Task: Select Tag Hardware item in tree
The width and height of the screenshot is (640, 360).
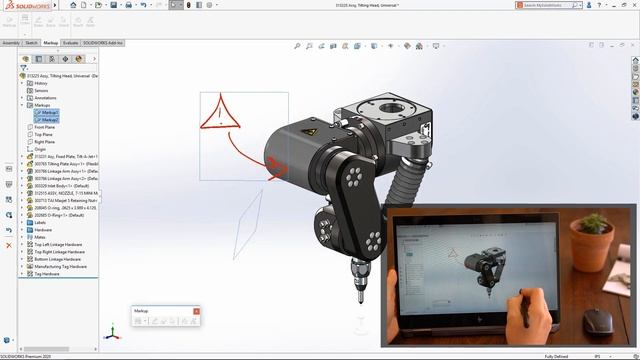Action: click(x=43, y=274)
